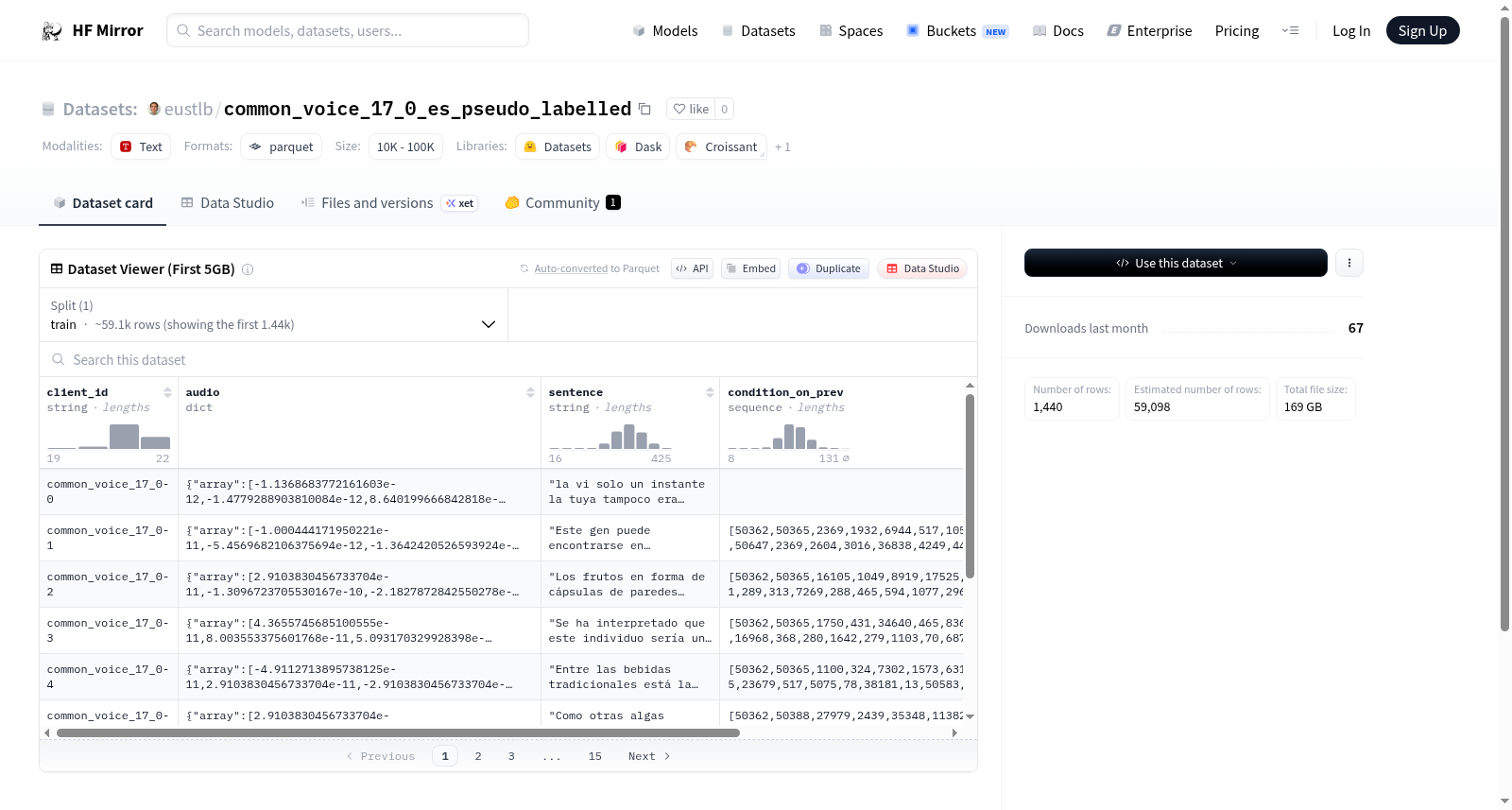Screen dimensions: 1512x810
Task: Sort the audio column with its arrows
Action: click(x=530, y=392)
